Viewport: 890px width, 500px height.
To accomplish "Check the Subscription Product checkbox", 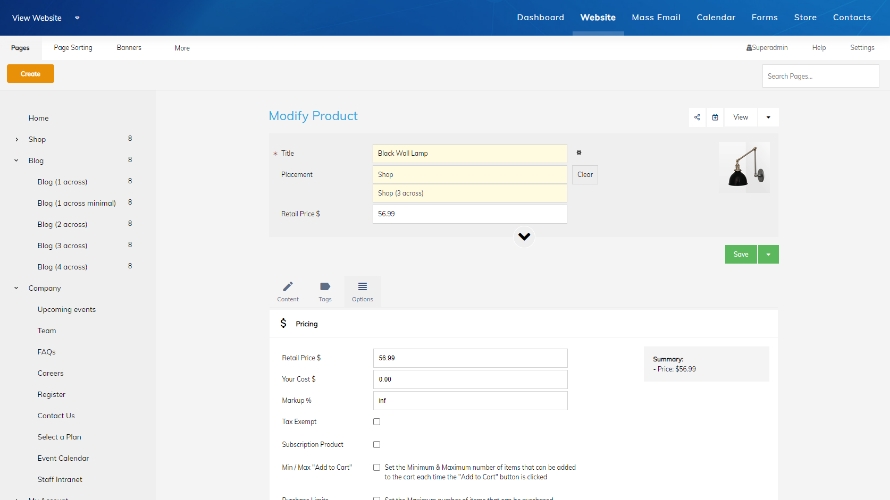I will click(x=377, y=444).
